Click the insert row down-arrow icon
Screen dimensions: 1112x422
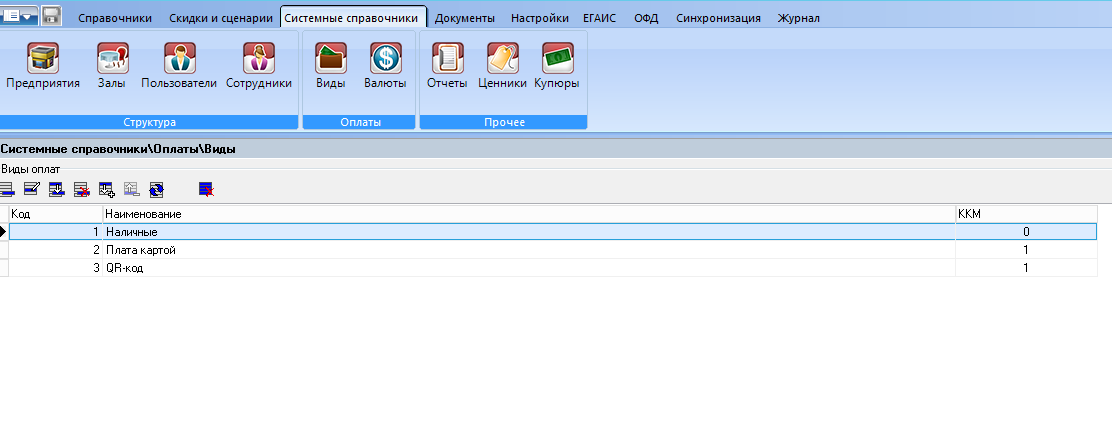click(57, 189)
